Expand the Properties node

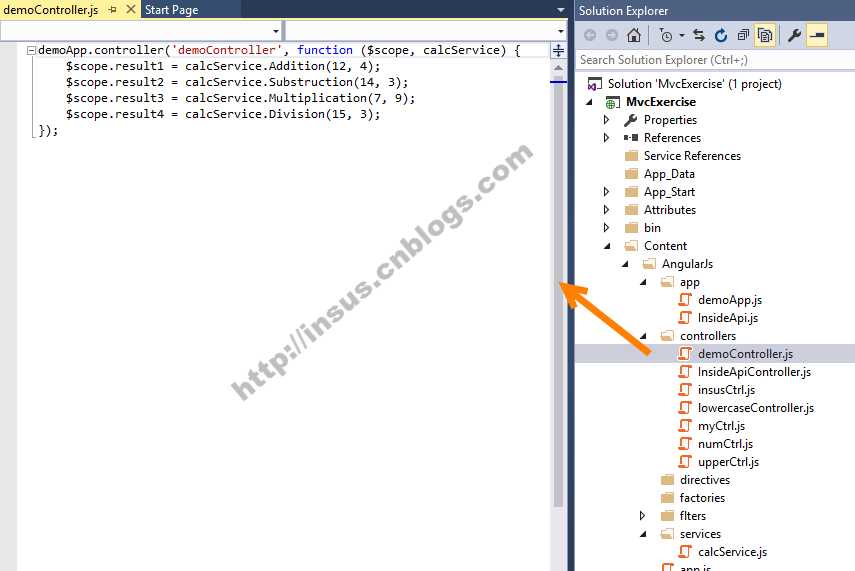coord(606,120)
